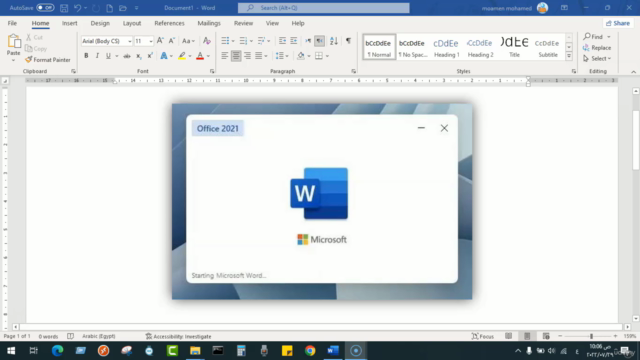Image resolution: width=640 pixels, height=360 pixels.
Task: Sort the selected text
Action: pyautogui.click(x=334, y=41)
